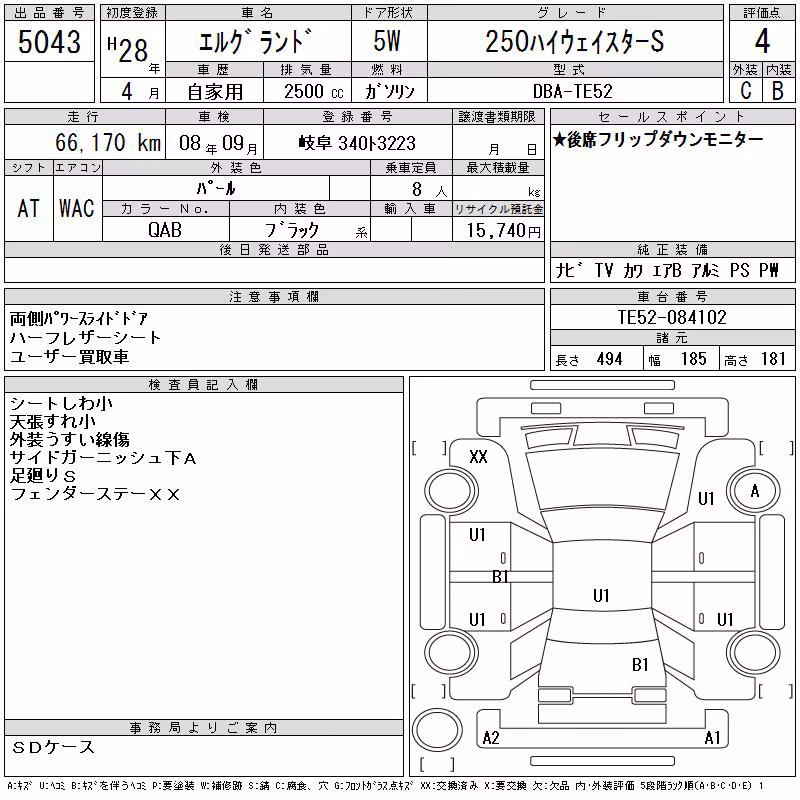This screenshot has width=800, height=800.
Task: Select the 注意事項欄 section header
Action: click(274, 296)
